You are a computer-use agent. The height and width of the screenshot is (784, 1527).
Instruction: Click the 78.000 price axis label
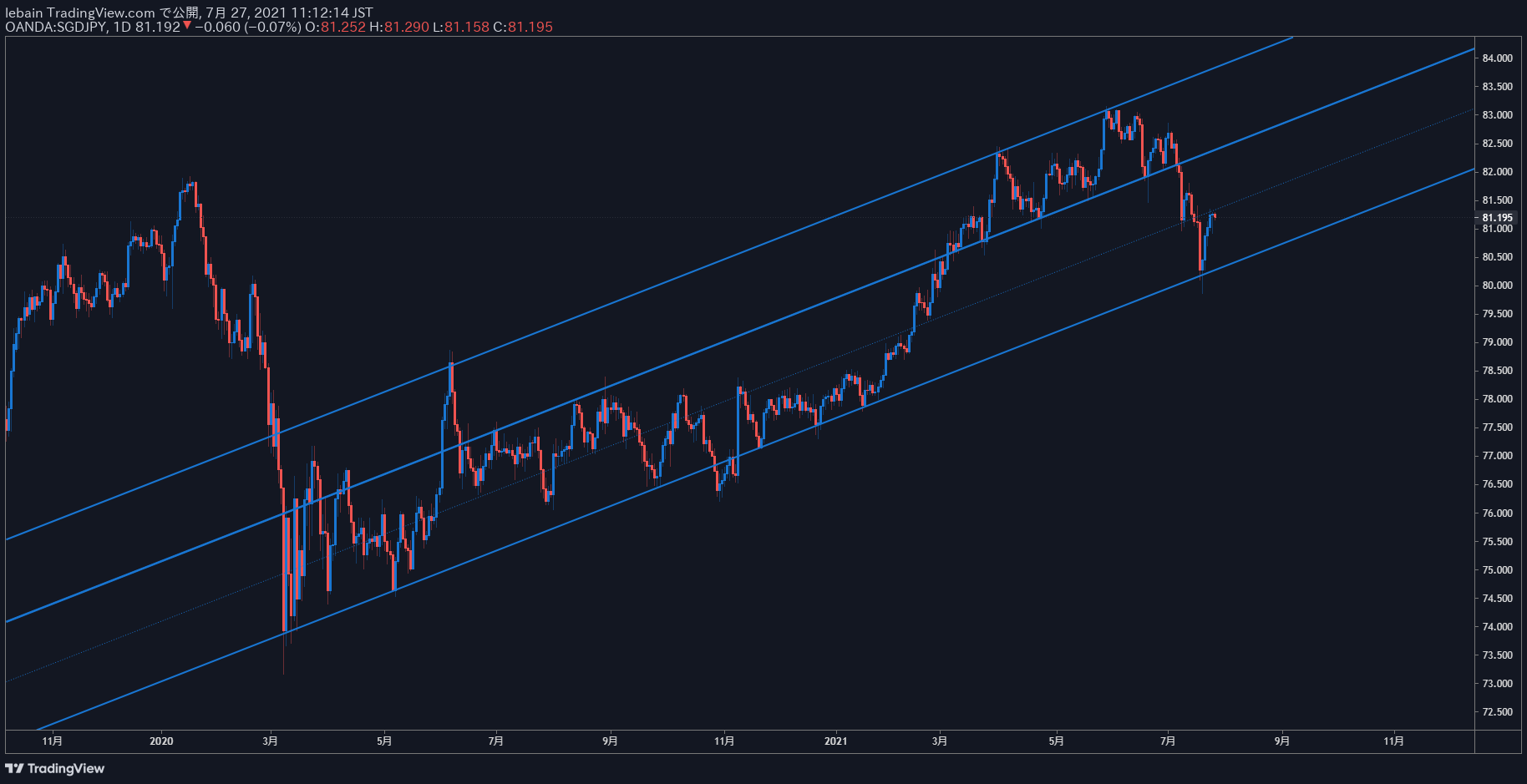(1497, 399)
